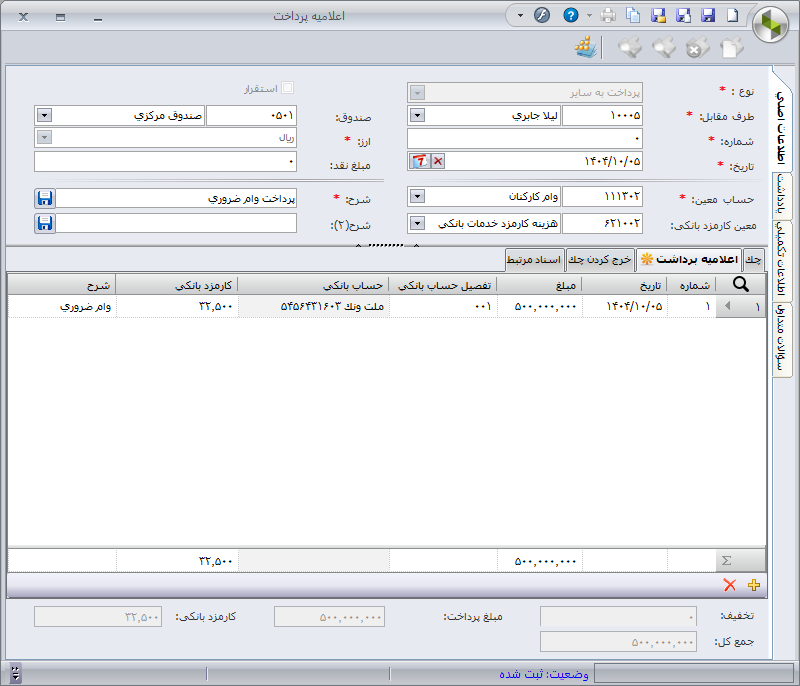This screenshot has width=800, height=686.
Task: Switch to the خرج کردن چك tab
Action: point(600,259)
